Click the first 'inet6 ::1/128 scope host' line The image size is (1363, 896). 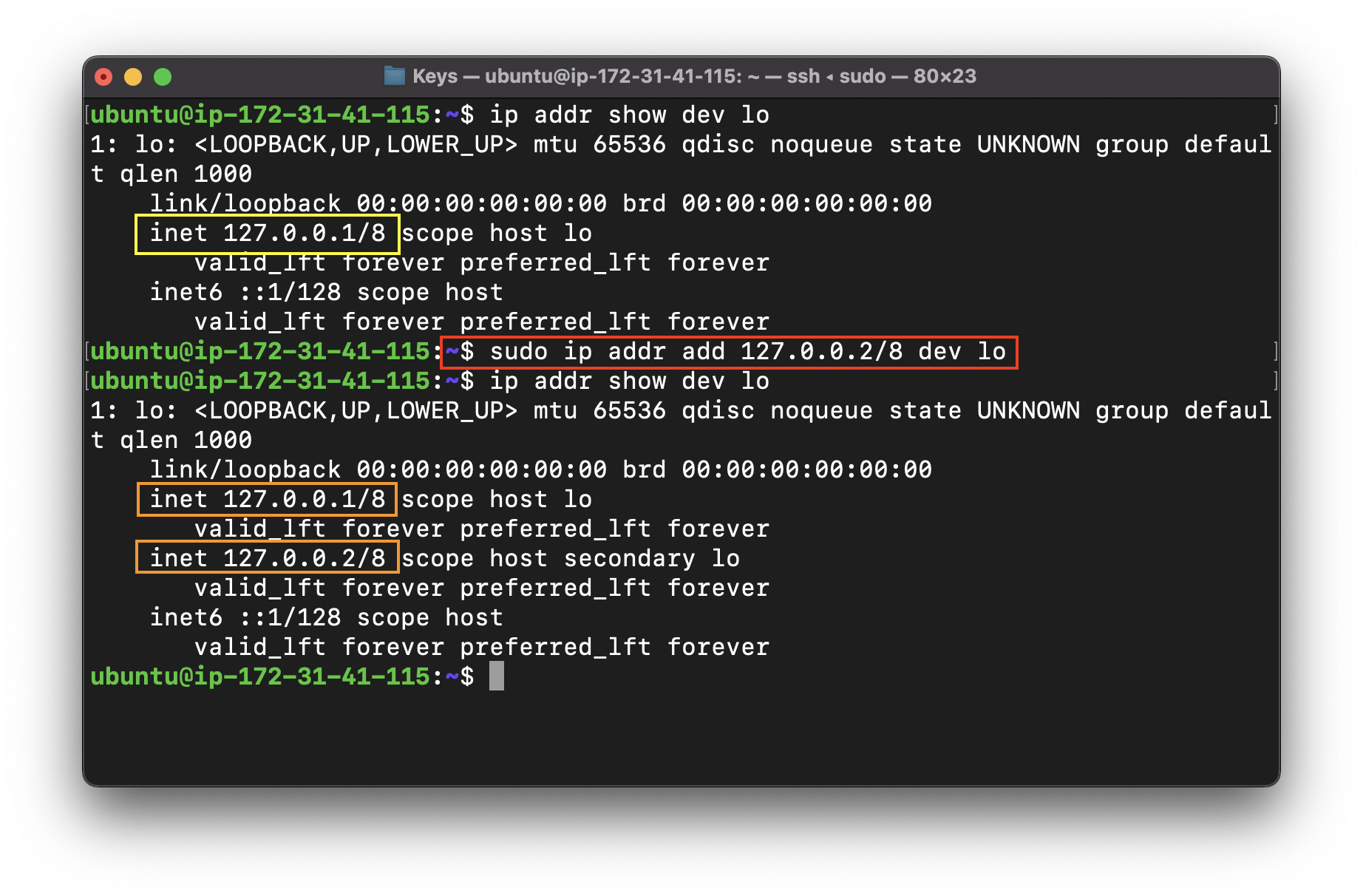click(x=327, y=293)
